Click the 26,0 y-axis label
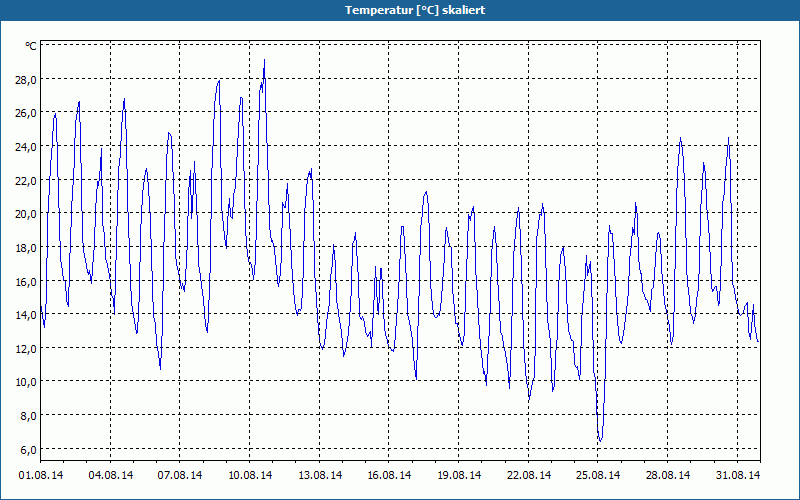This screenshot has width=800, height=500. point(26,113)
